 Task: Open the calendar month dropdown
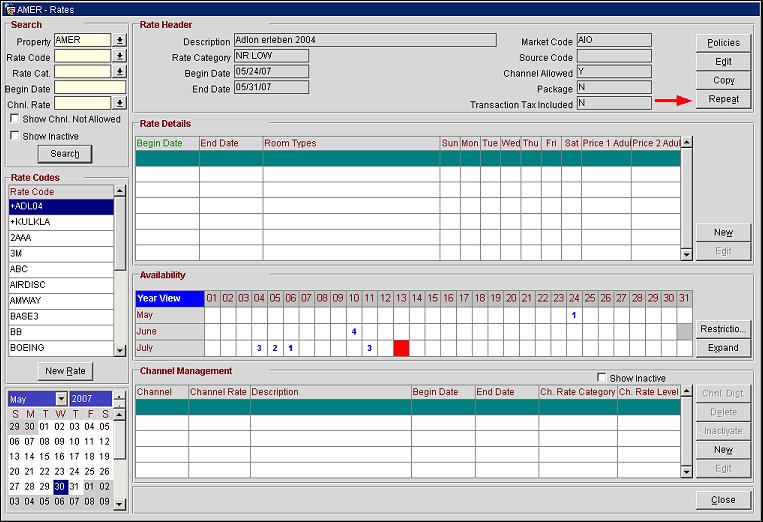click(x=60, y=399)
